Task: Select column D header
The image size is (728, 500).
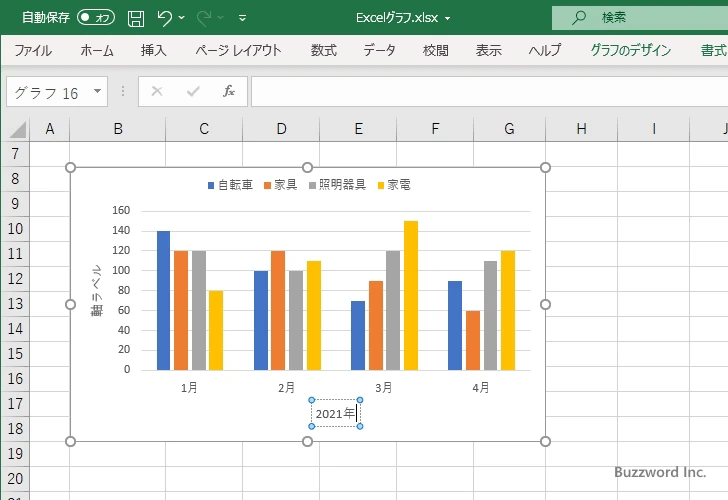Action: pos(281,129)
